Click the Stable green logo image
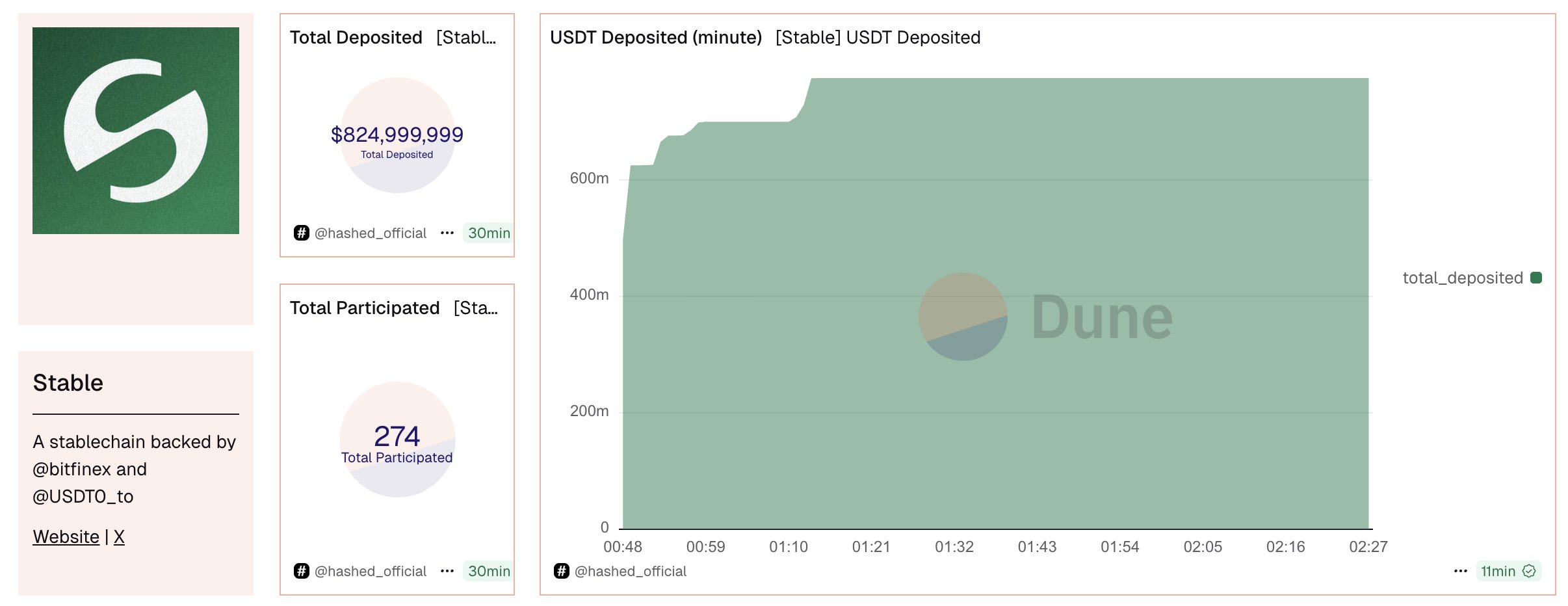Image resolution: width=1568 pixels, height=606 pixels. [x=136, y=131]
